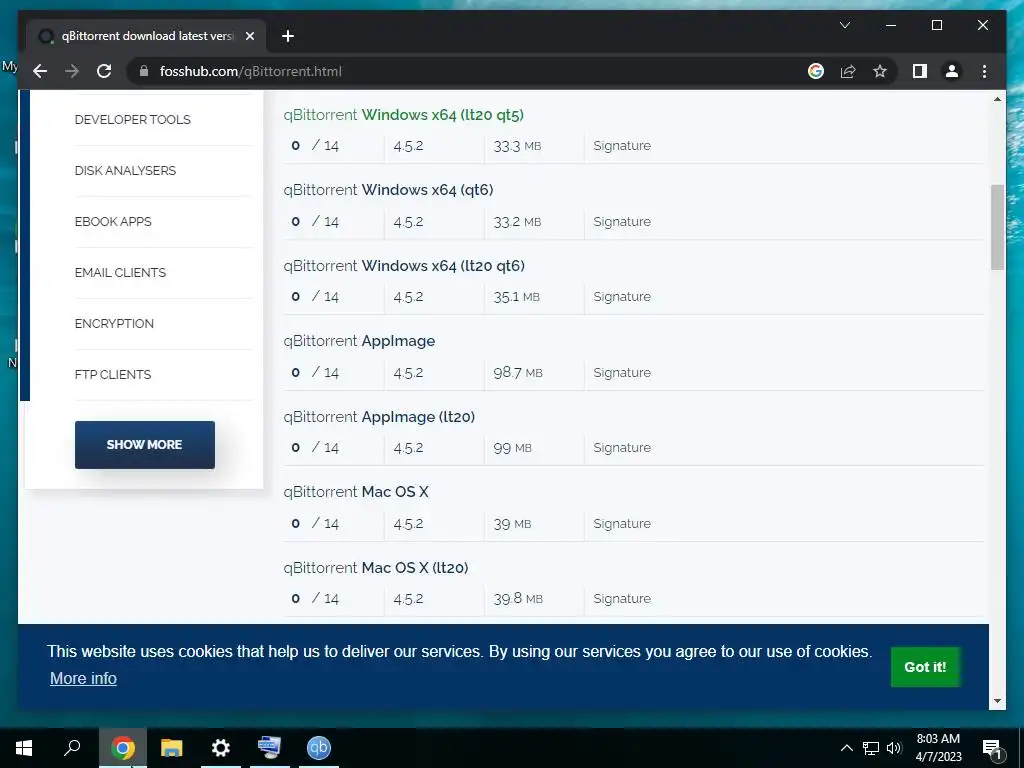Switch to Chrome in the taskbar
1024x768 pixels.
coord(122,748)
